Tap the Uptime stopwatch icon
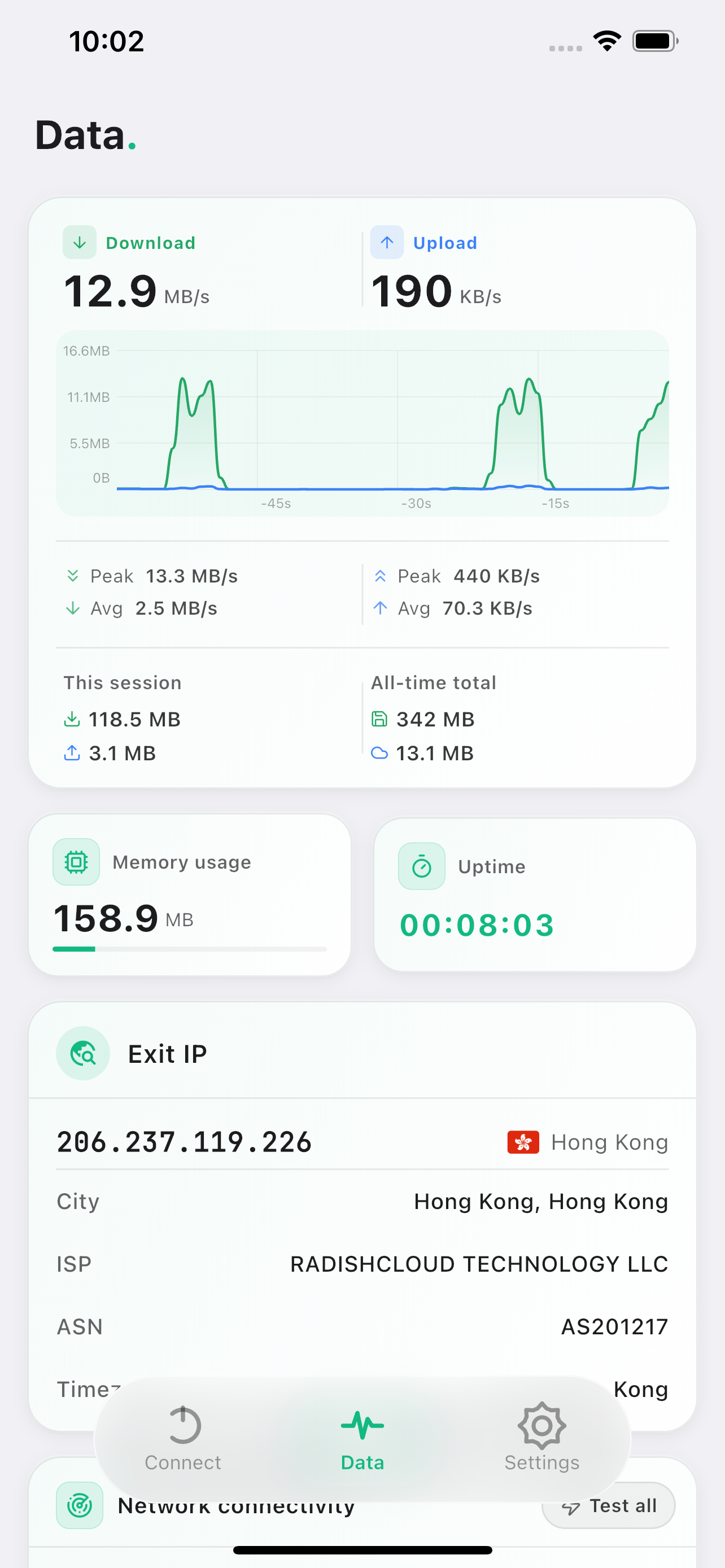This screenshot has width=725, height=1568. click(421, 866)
